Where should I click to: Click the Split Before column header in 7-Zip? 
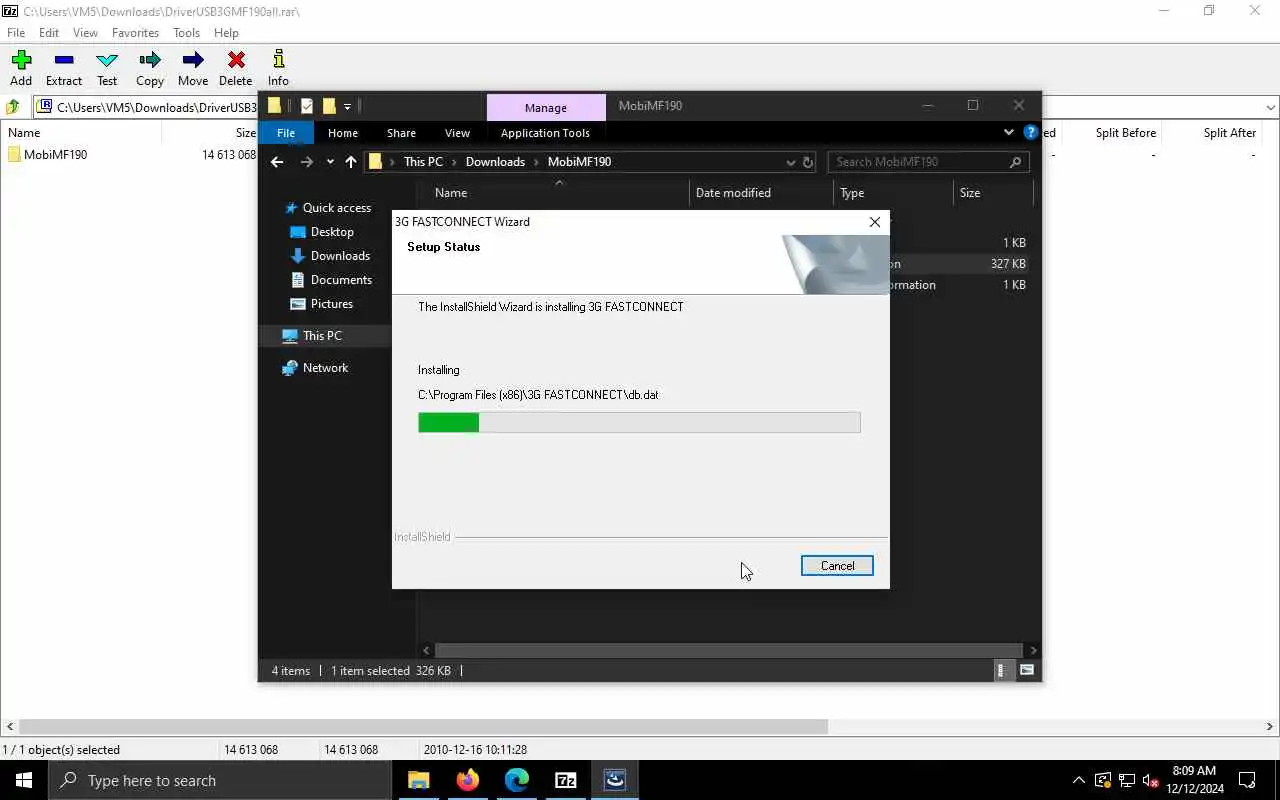click(1125, 133)
